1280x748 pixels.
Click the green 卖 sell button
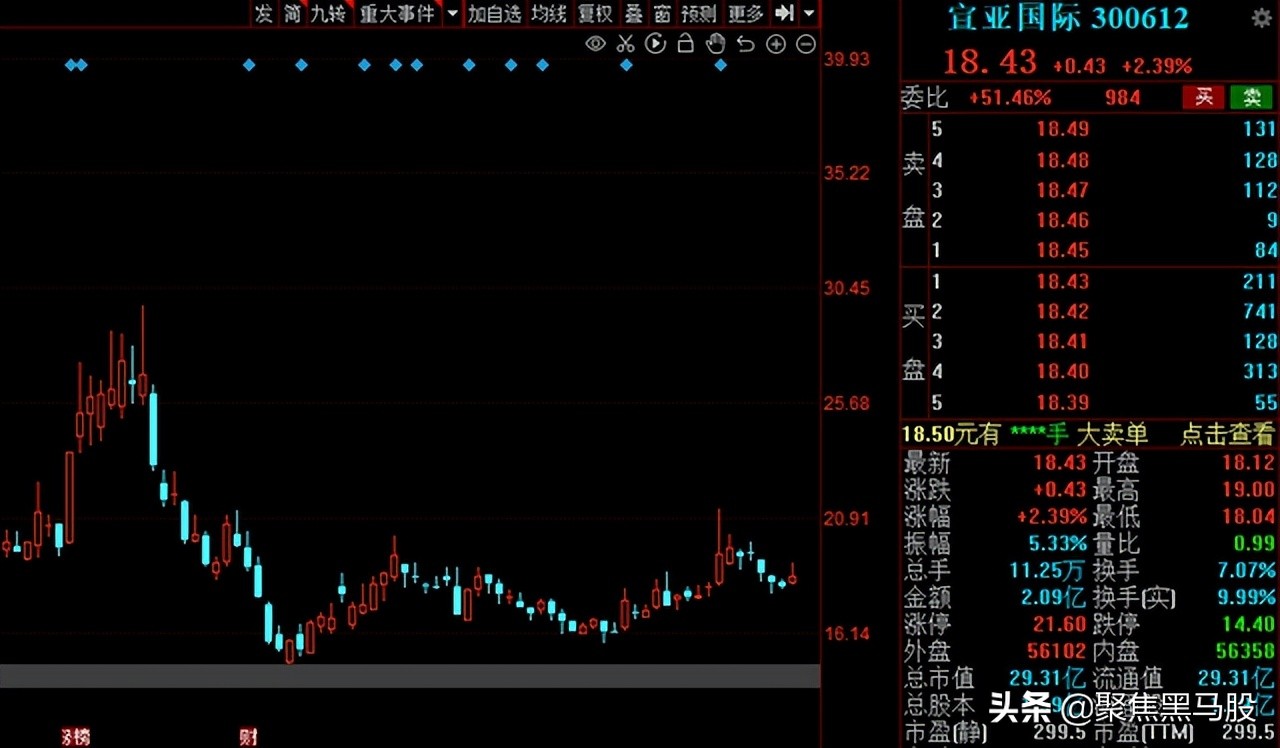click(x=1251, y=97)
